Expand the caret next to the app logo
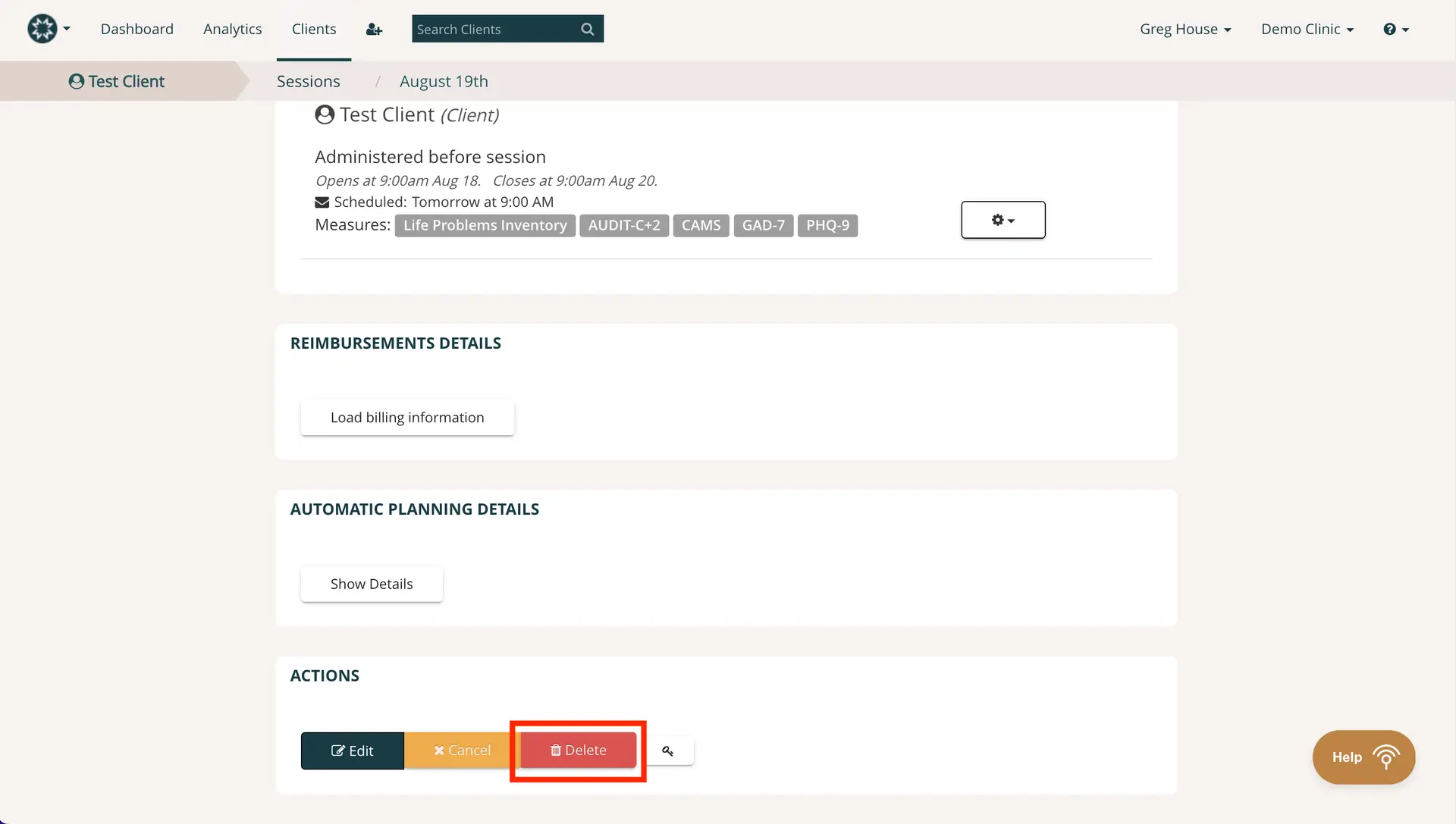1456x824 pixels. click(66, 29)
